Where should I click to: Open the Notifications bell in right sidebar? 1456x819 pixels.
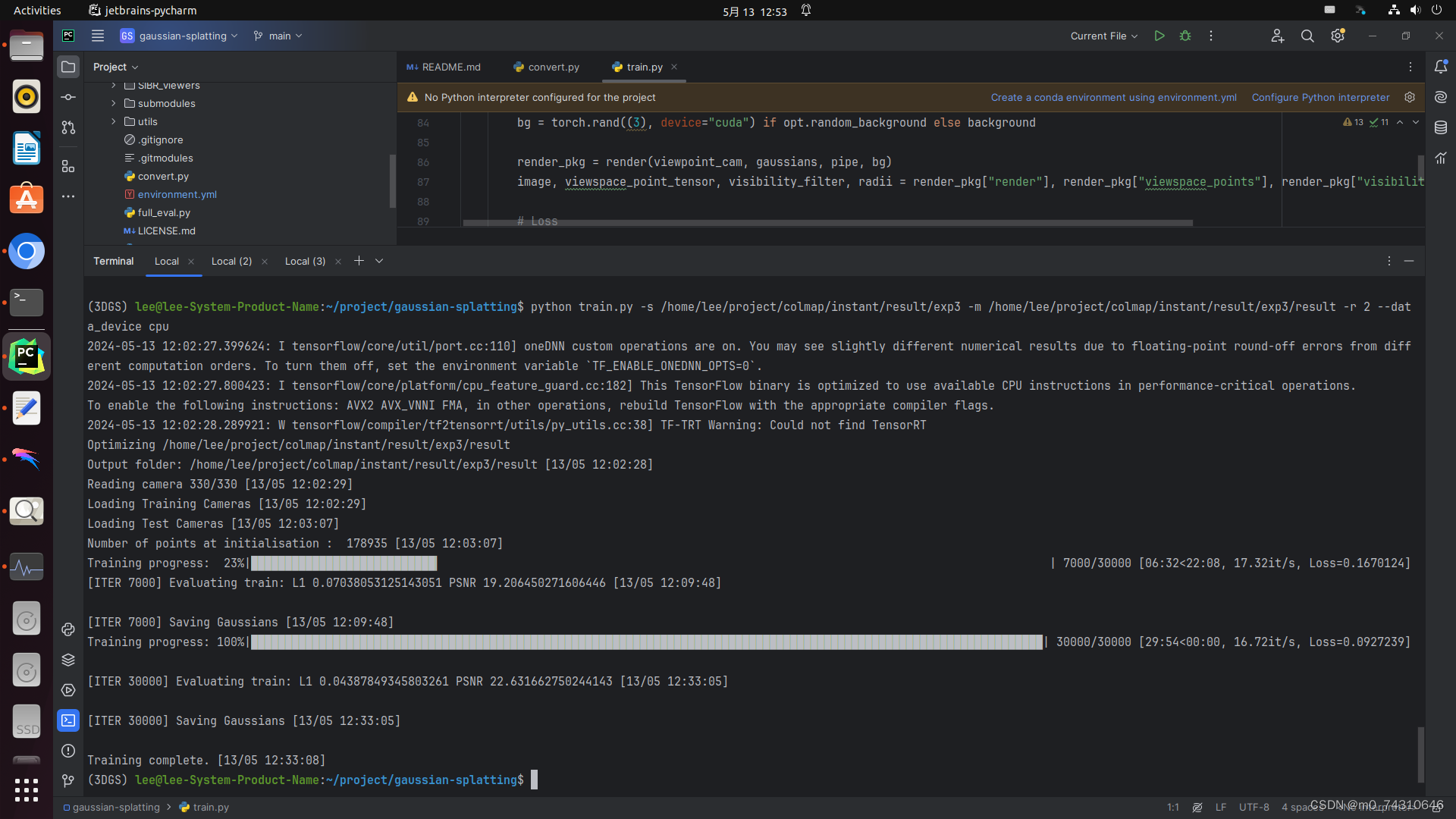(1441, 67)
